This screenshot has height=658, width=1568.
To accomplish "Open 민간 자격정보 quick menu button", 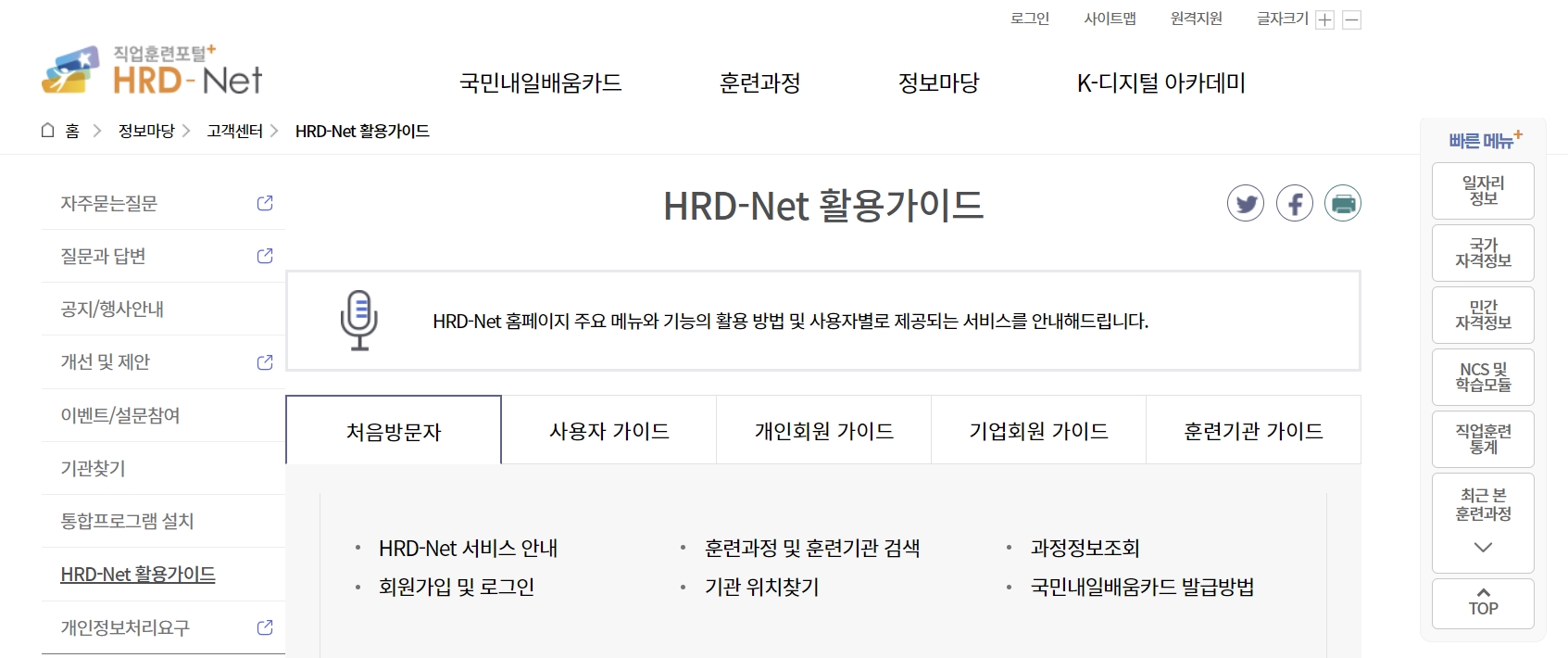I will click(x=1483, y=315).
